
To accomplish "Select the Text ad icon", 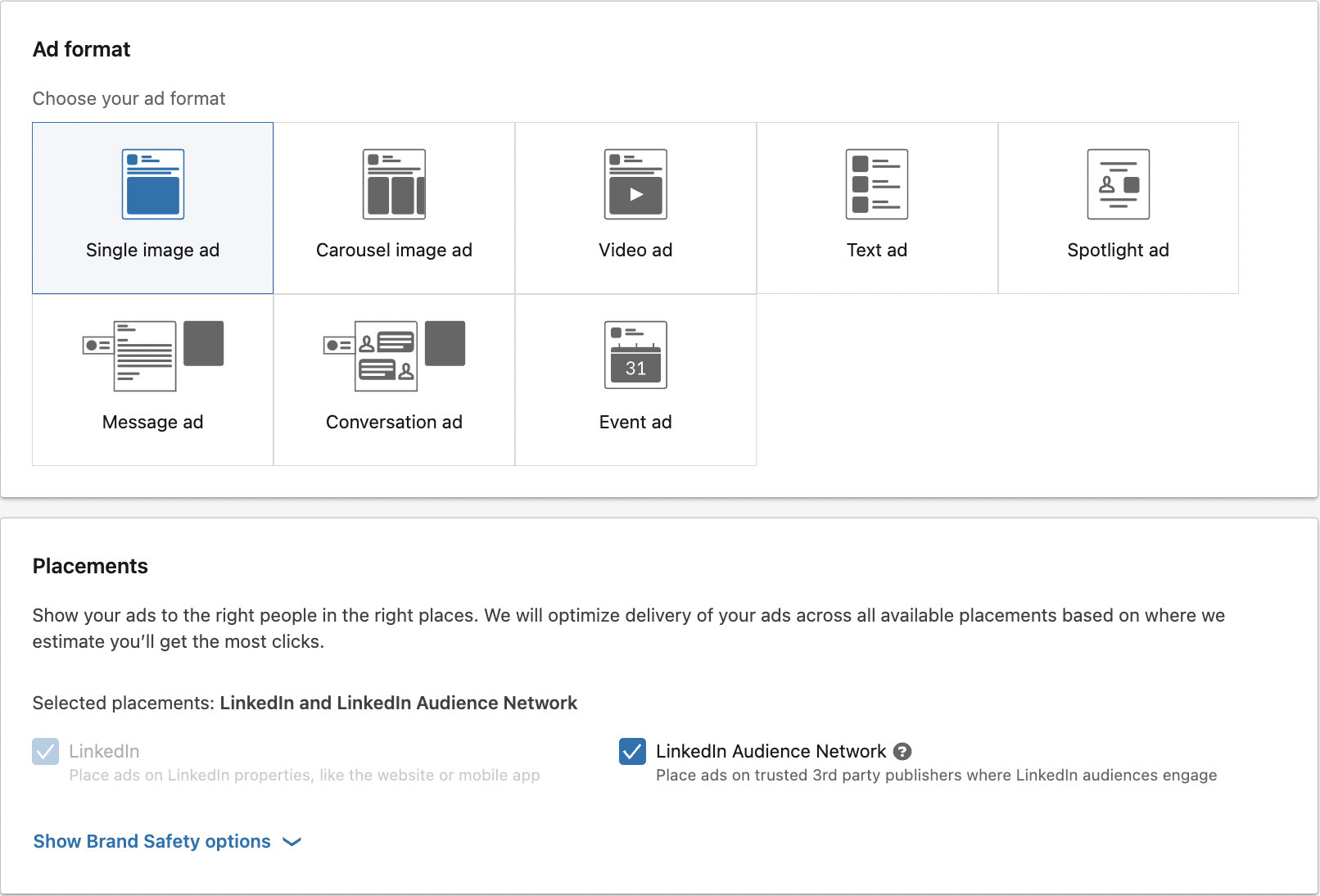I will pyautogui.click(x=877, y=184).
